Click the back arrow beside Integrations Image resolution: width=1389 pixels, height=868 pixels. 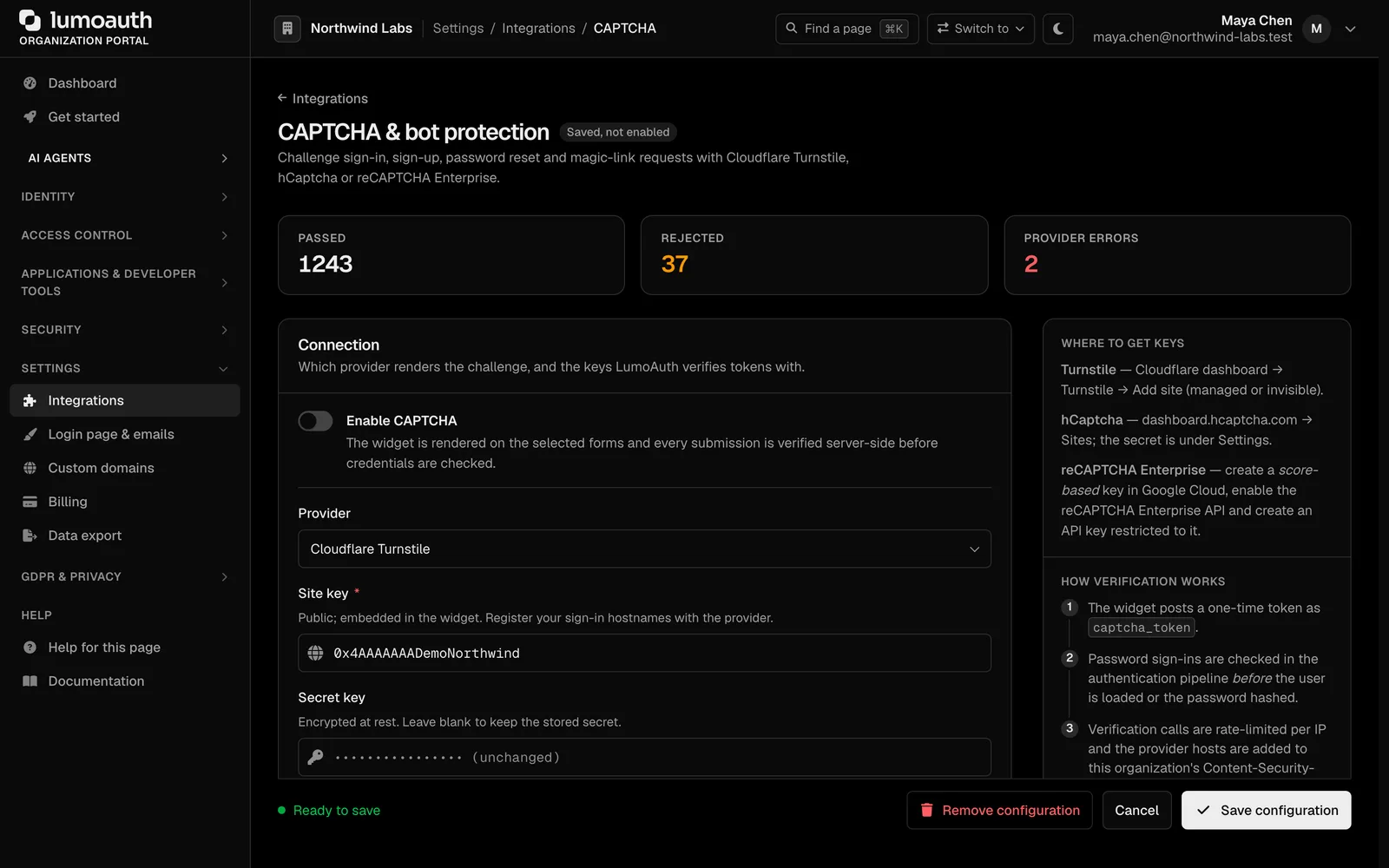282,98
